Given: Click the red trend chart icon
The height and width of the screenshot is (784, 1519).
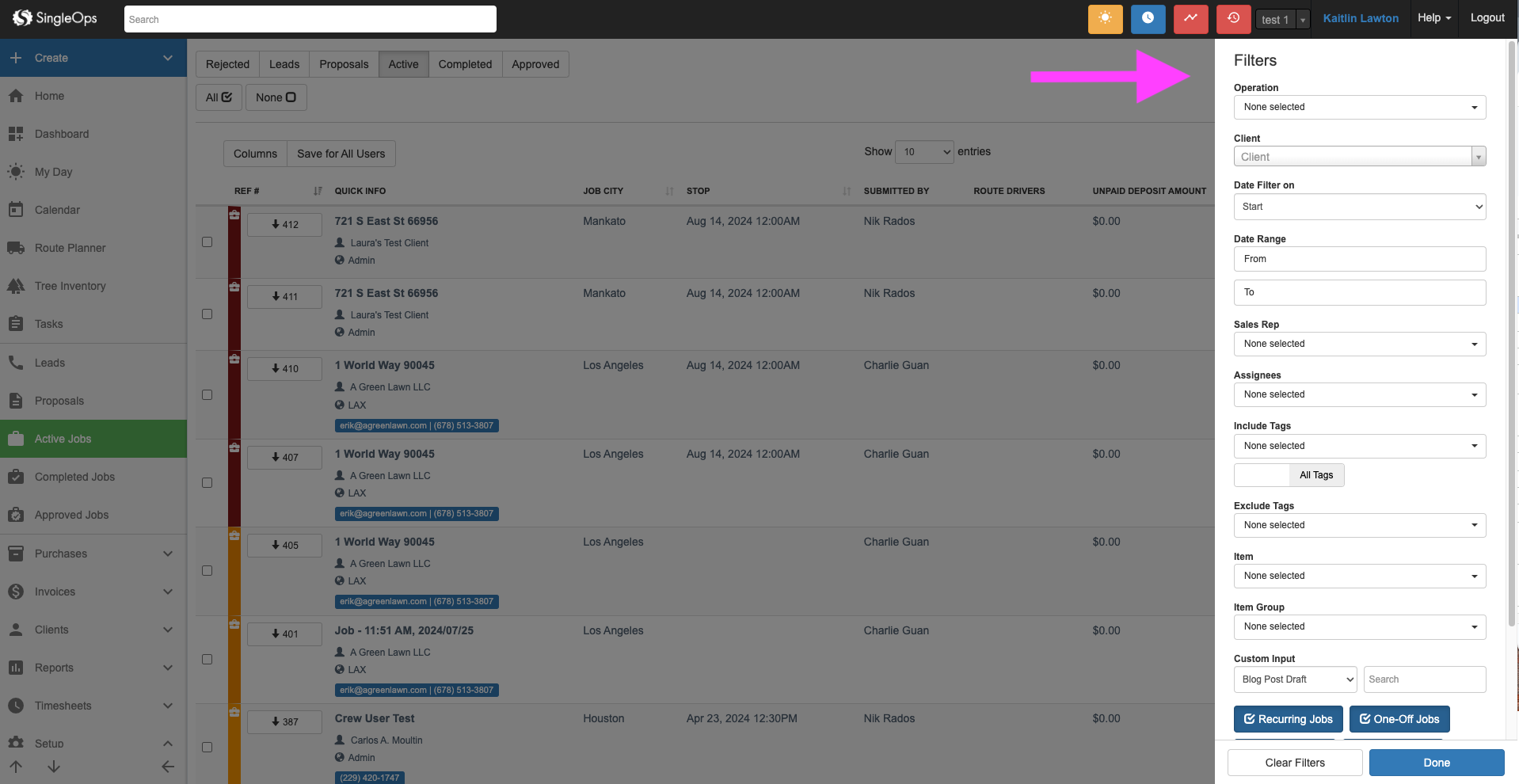Looking at the screenshot, I should (1190, 19).
